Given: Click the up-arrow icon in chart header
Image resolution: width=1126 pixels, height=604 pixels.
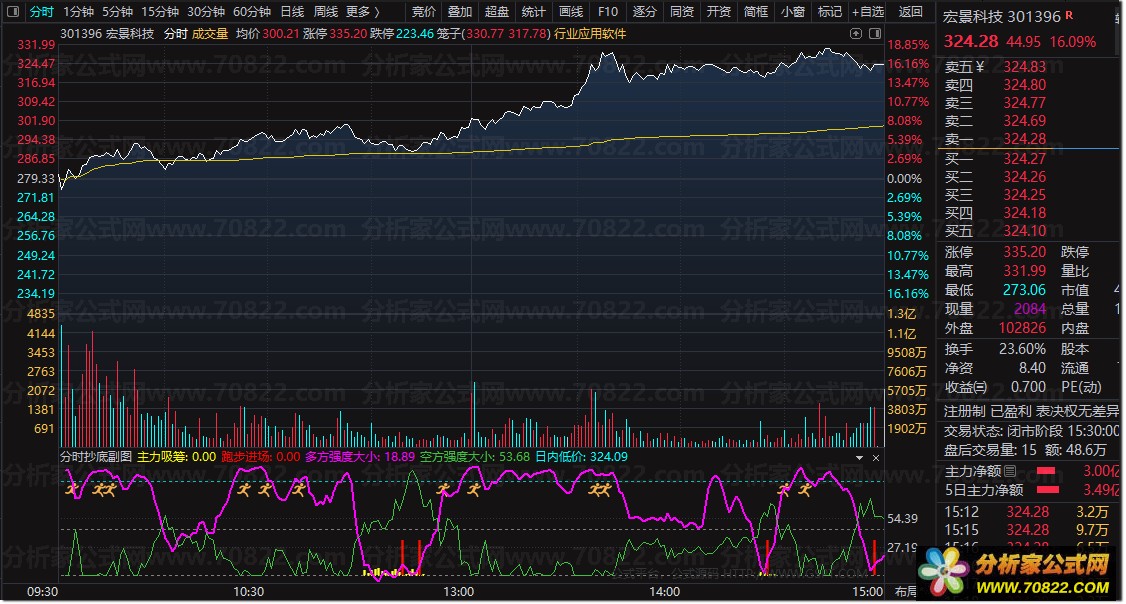Looking at the screenshot, I should 855,34.
